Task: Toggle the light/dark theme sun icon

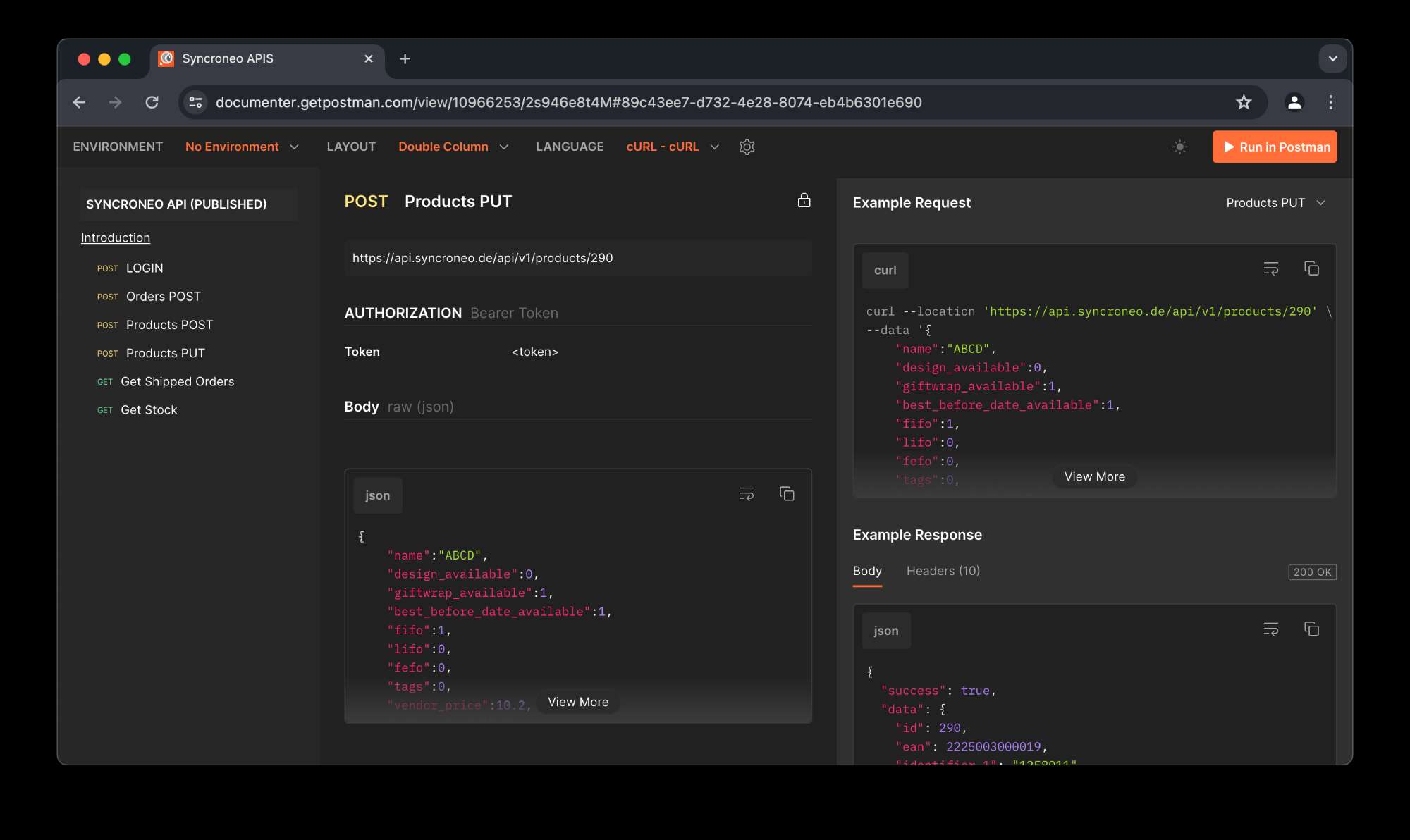Action: (1179, 147)
